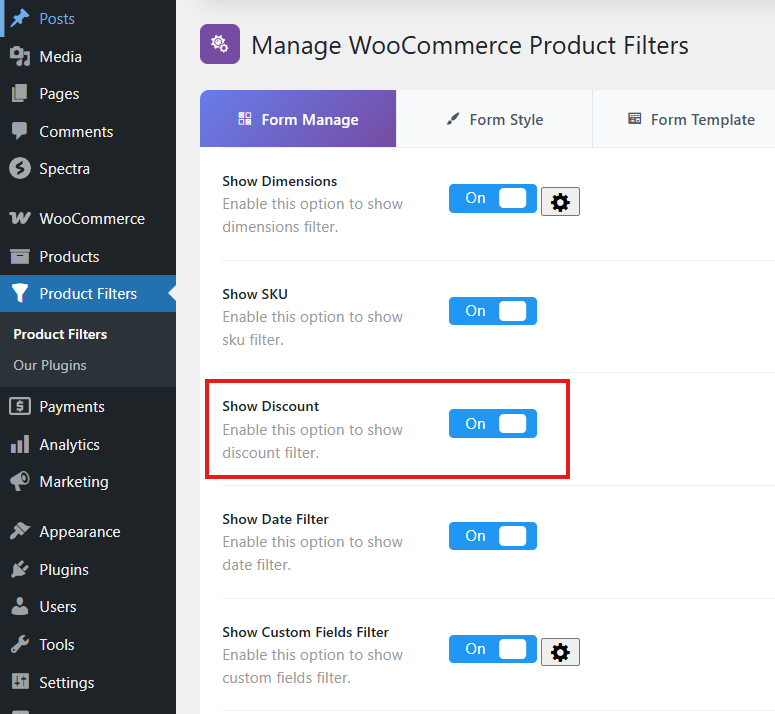Turn off the Show Discount switch
775x714 pixels.
(x=493, y=423)
